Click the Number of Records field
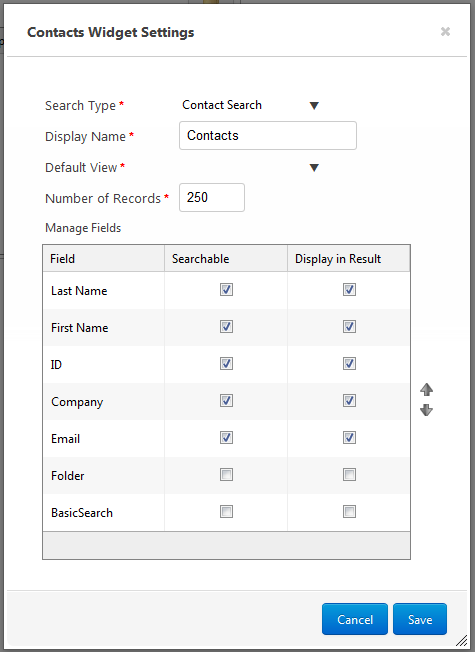The width and height of the screenshot is (475, 652). click(x=212, y=198)
